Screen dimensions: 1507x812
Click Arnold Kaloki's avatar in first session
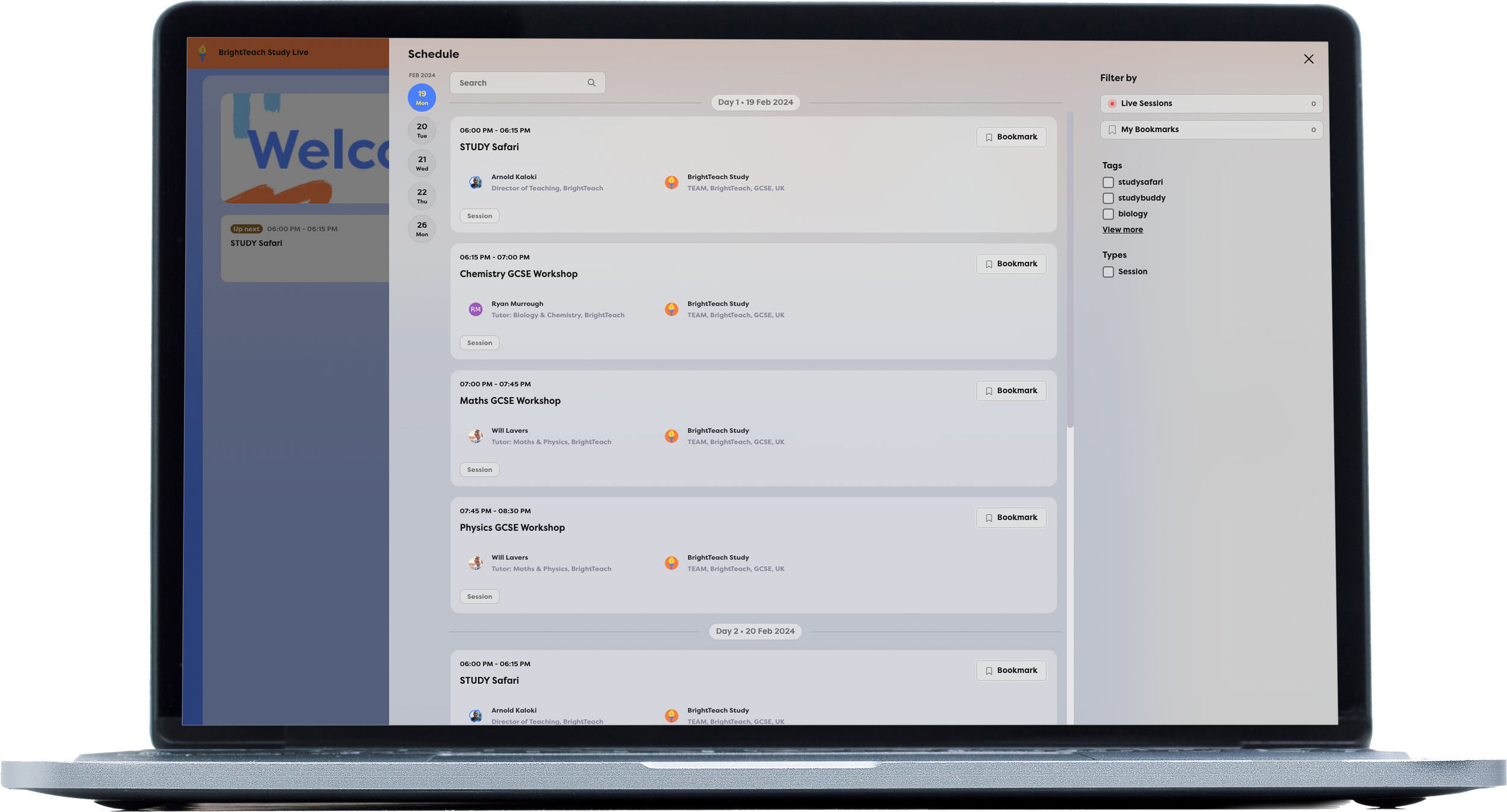click(x=476, y=182)
